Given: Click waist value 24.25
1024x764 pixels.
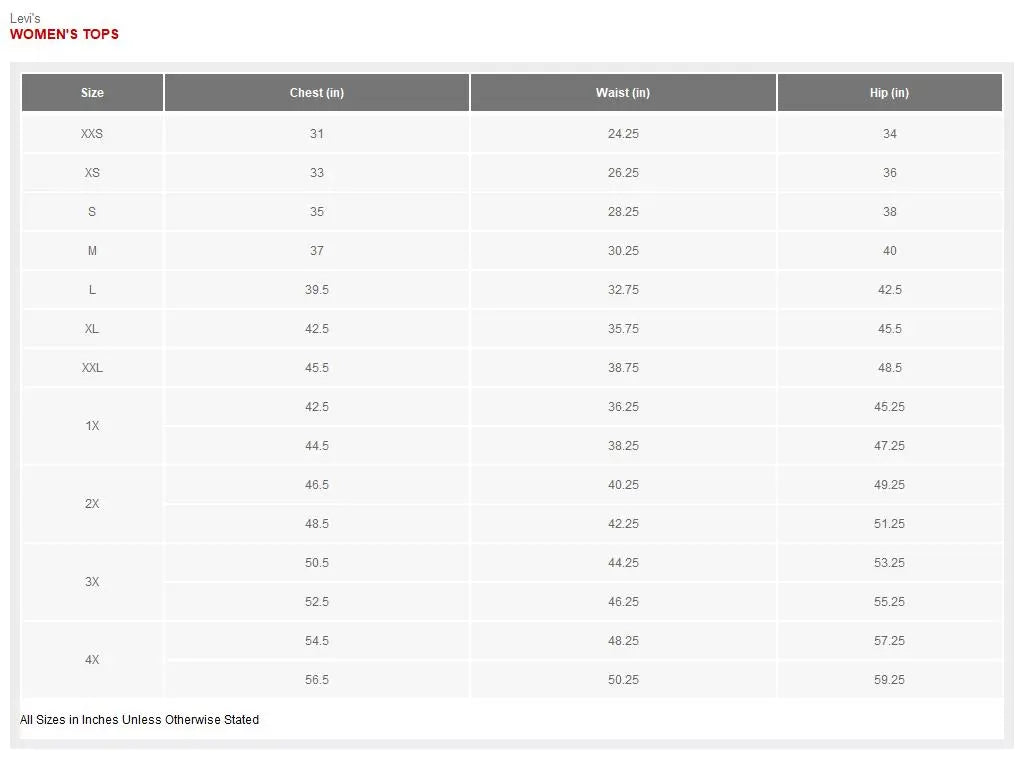Looking at the screenshot, I should click(x=623, y=134).
